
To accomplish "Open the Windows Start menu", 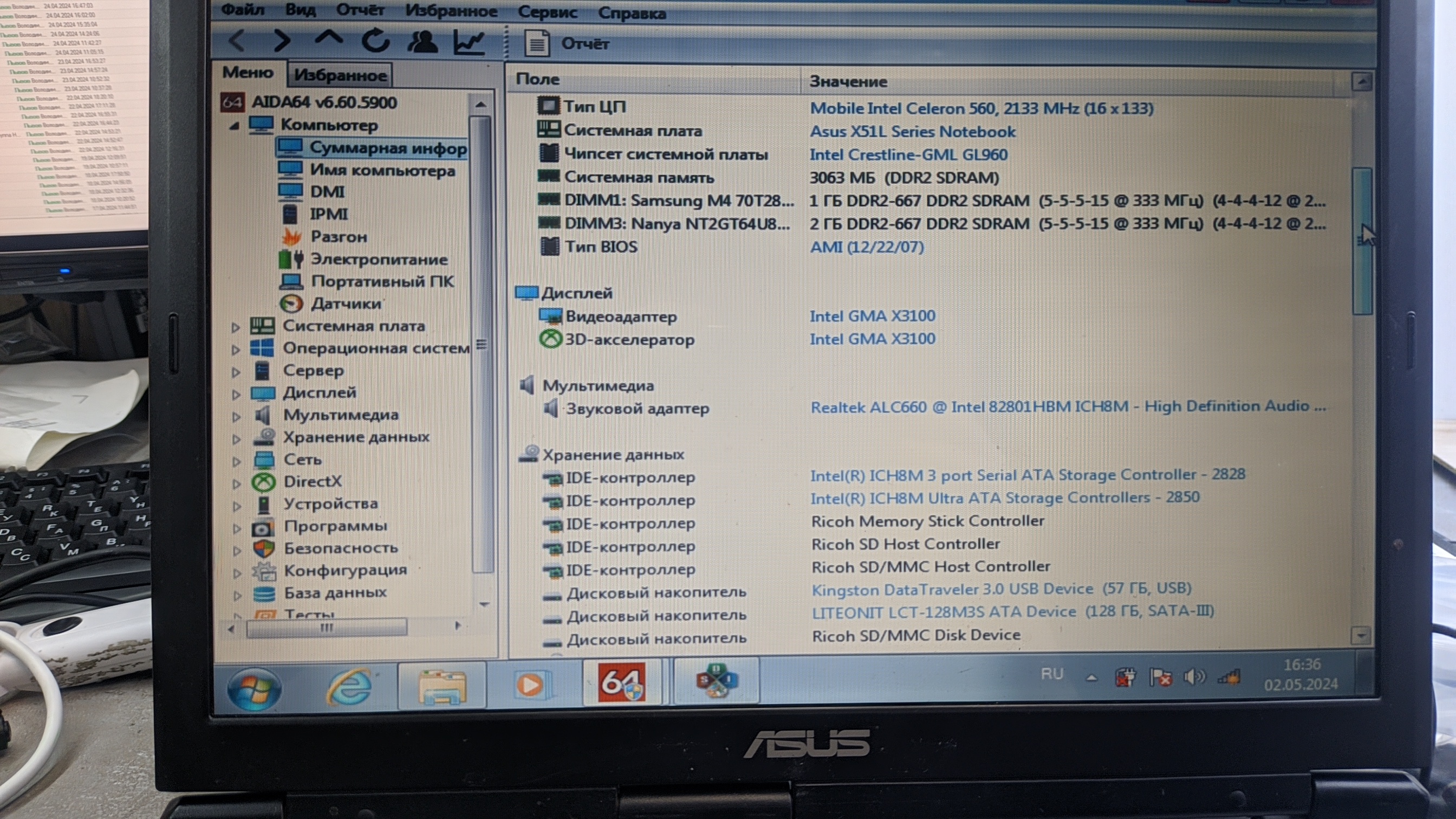I will click(255, 688).
